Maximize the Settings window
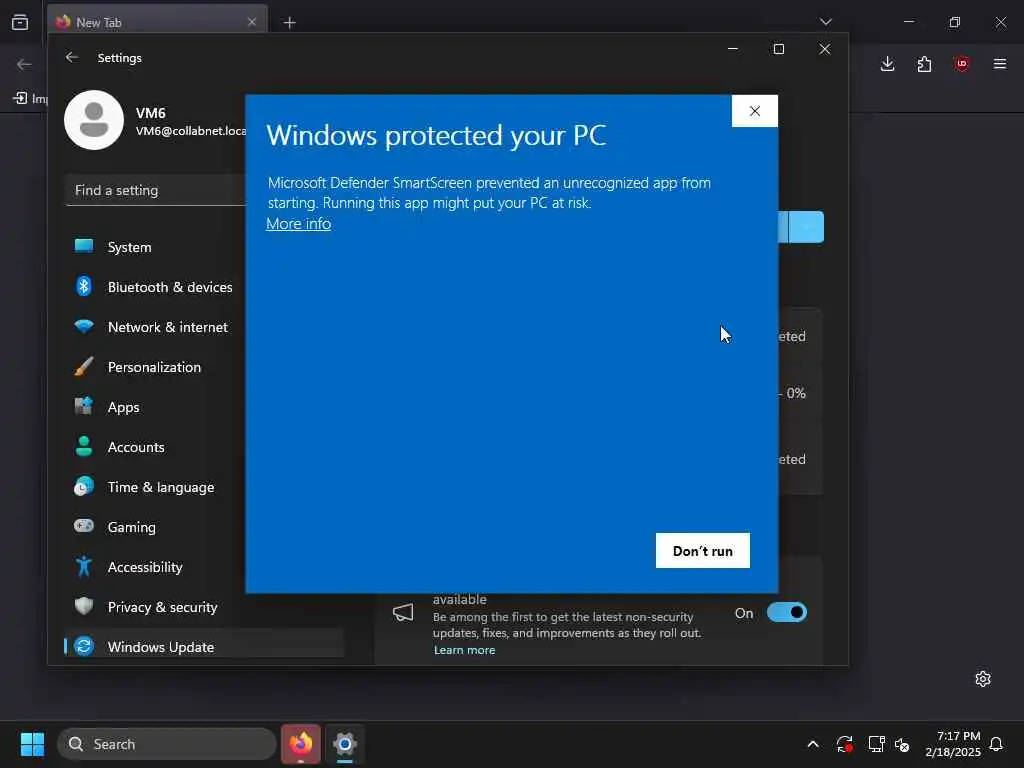The height and width of the screenshot is (768, 1024). (x=778, y=49)
